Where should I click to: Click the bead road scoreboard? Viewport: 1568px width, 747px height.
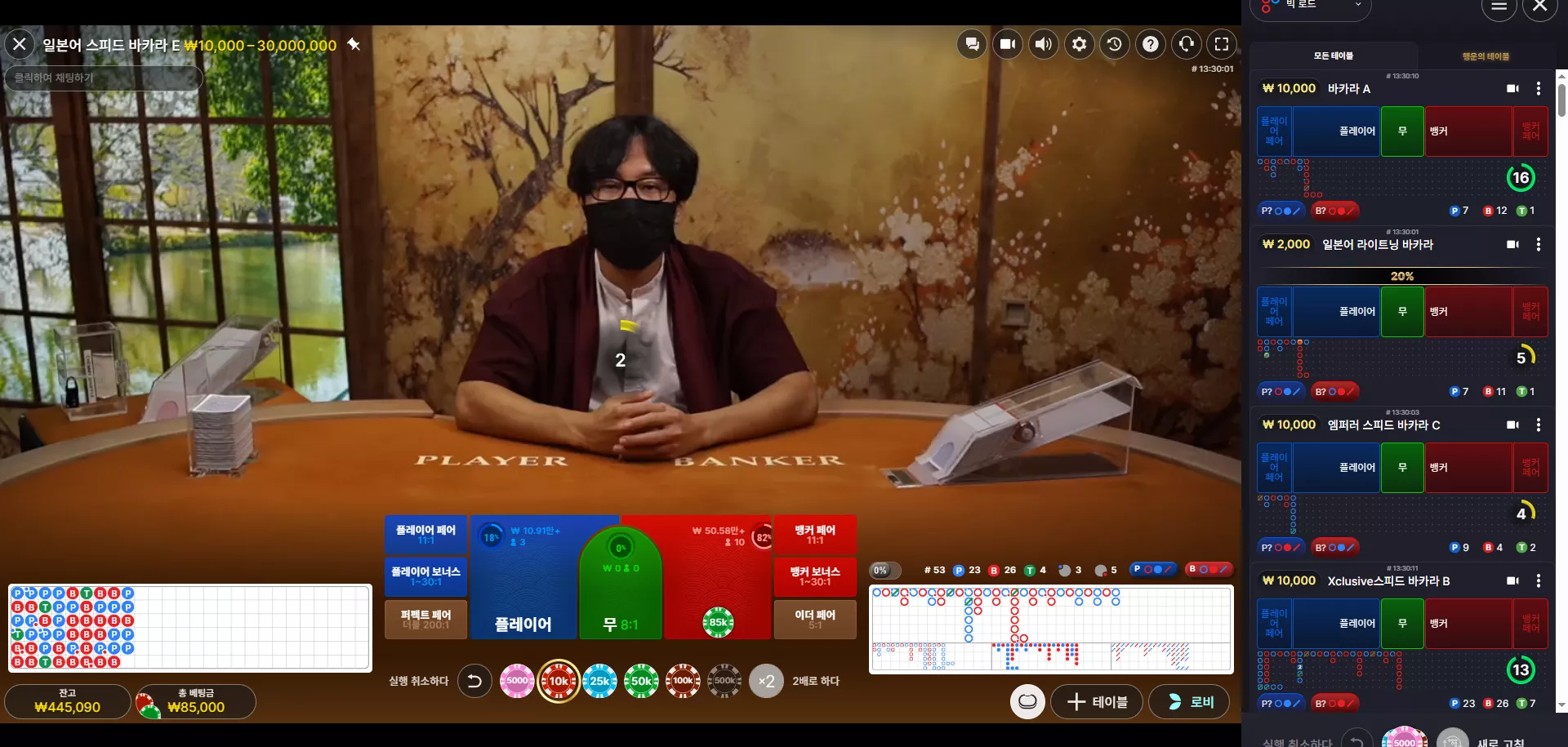point(189,628)
